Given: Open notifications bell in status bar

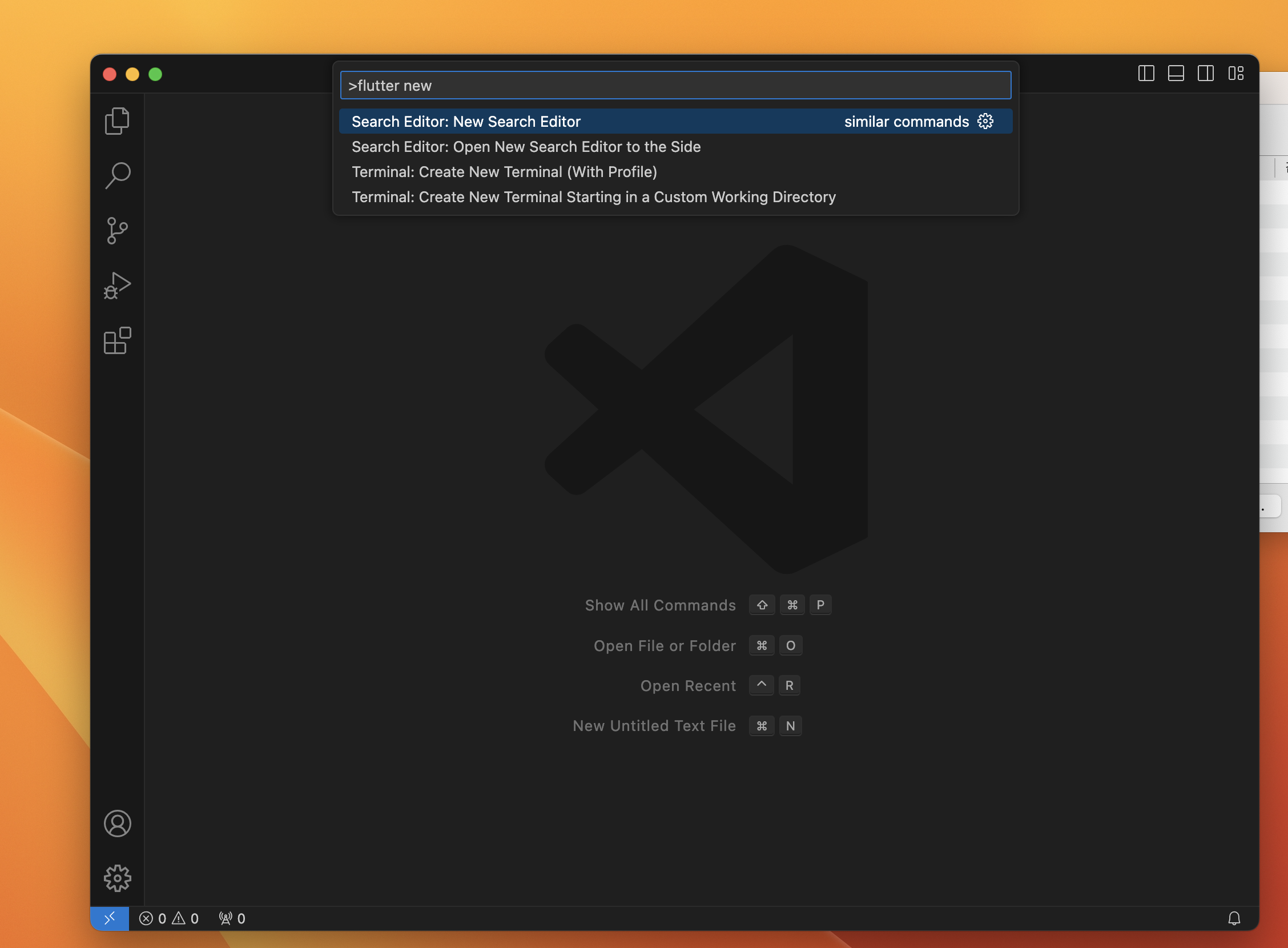Looking at the screenshot, I should click(1234, 918).
